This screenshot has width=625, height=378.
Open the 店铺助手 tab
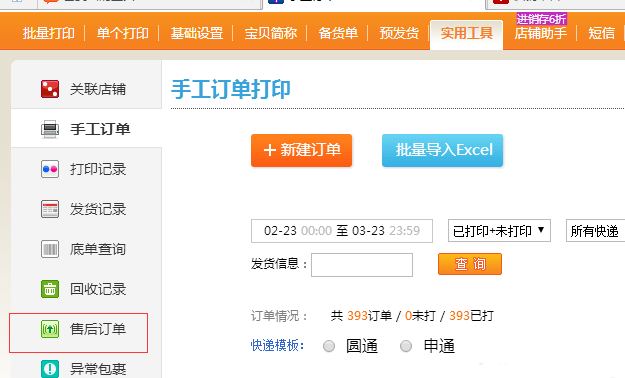[540, 33]
